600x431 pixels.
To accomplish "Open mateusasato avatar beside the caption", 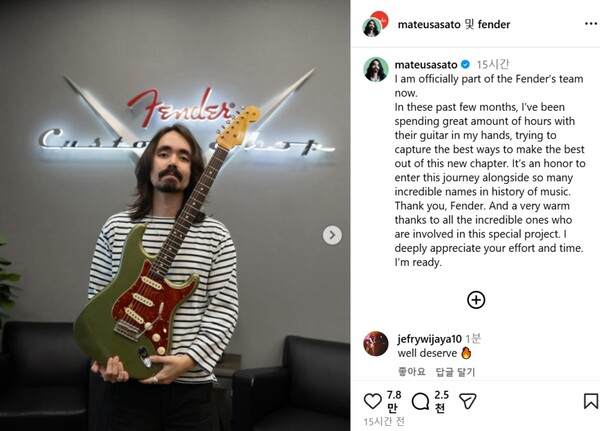I will coord(375,69).
